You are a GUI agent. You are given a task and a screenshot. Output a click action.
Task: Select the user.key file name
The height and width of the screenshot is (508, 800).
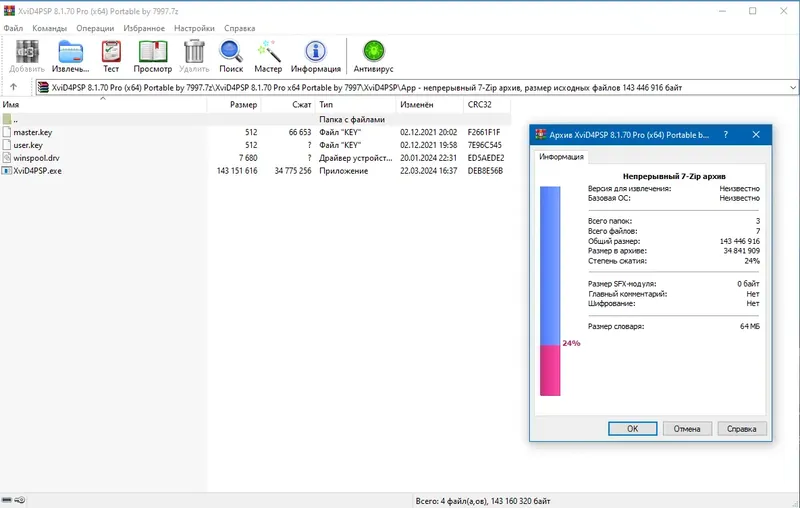(28, 145)
